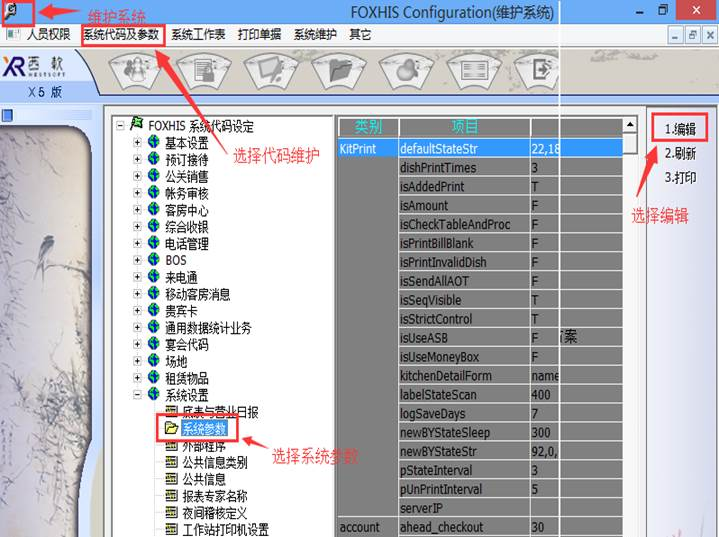The height and width of the screenshot is (537, 719).
Task: Click the open folder icon beside 系统参数
Action: point(171,428)
